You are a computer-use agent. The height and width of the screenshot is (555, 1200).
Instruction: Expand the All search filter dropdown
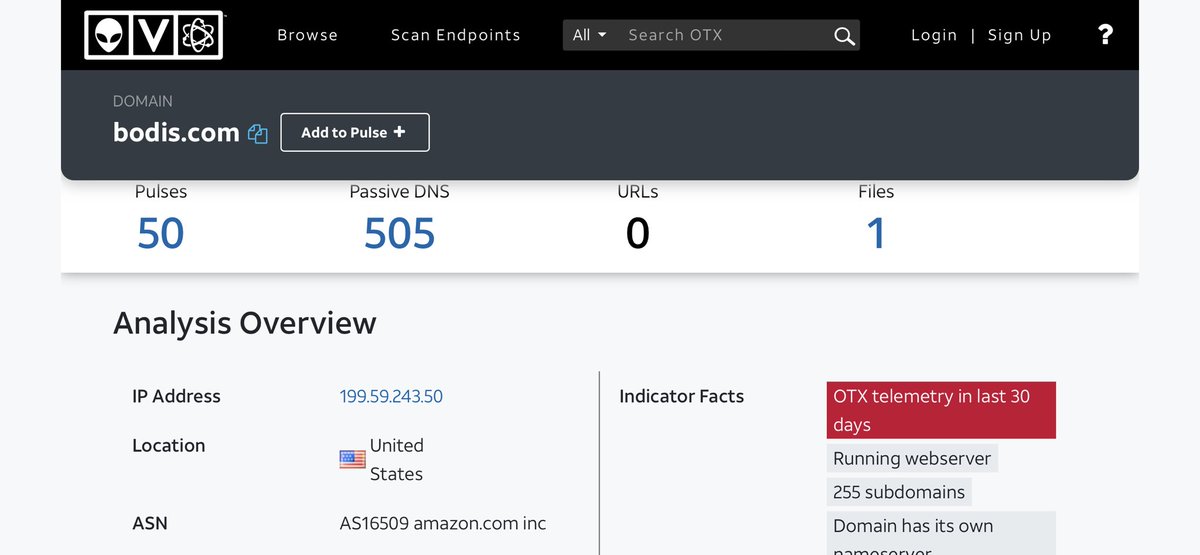pyautogui.click(x=589, y=35)
